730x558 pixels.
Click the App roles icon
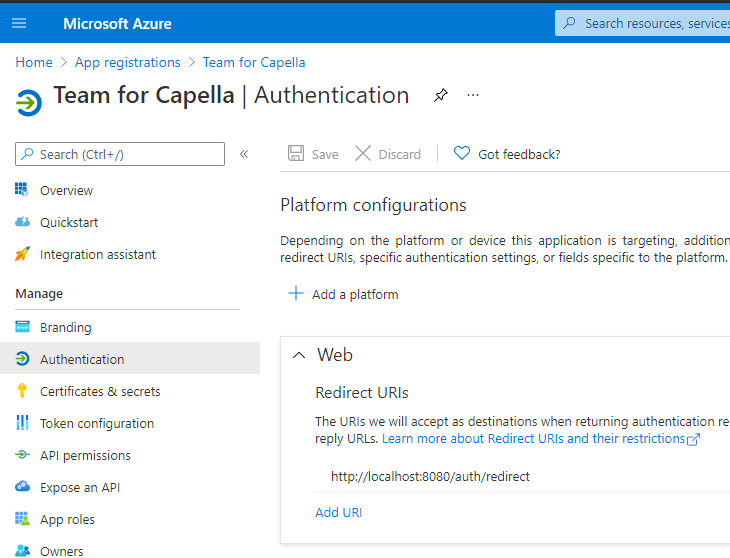coord(22,519)
